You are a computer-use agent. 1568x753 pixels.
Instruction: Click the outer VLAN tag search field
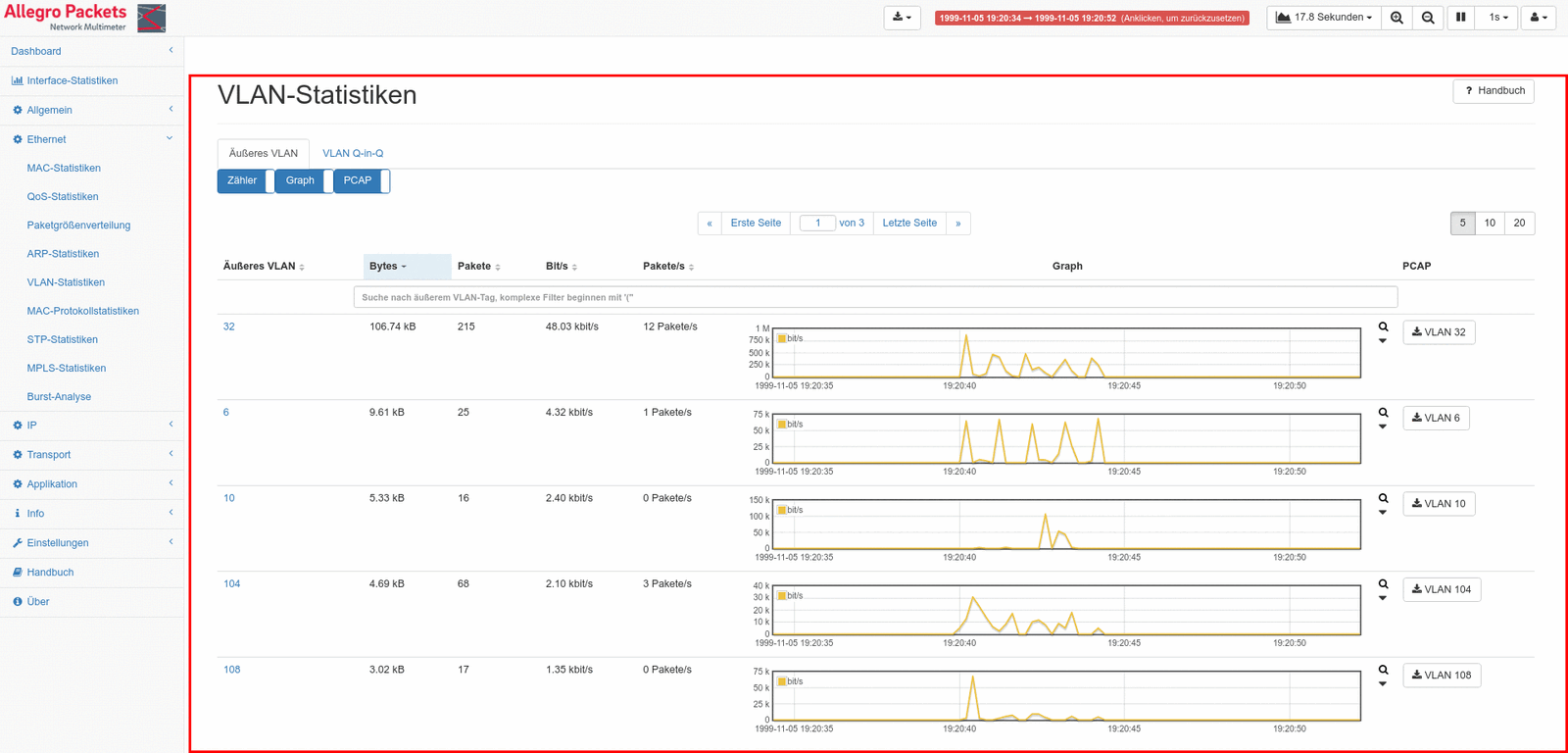coord(874,297)
